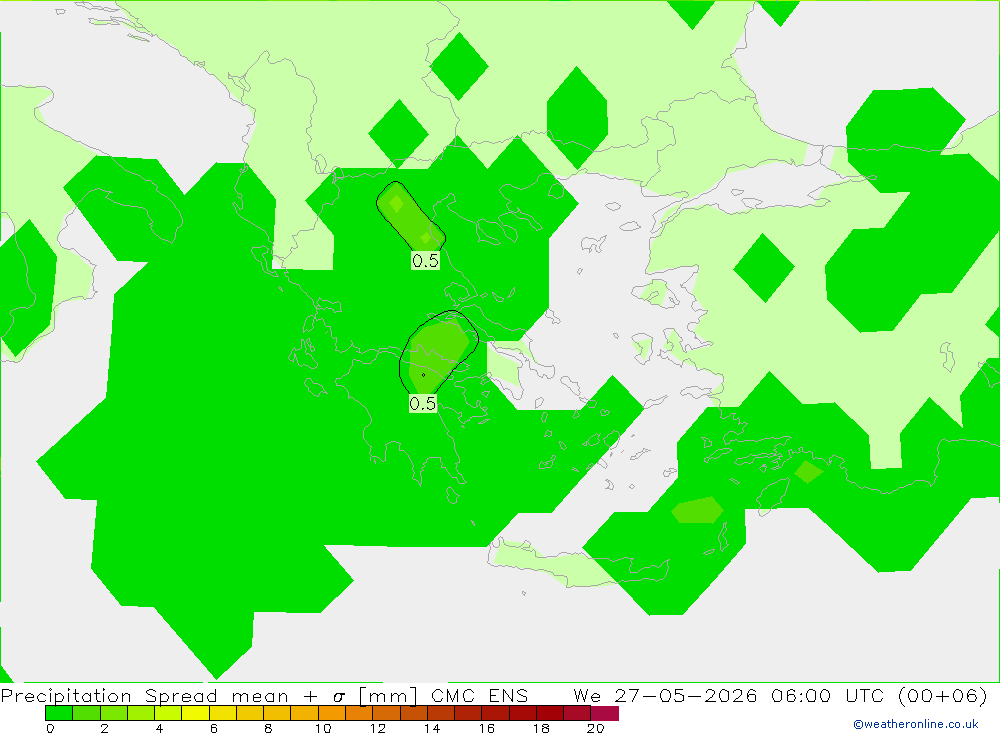The image size is (1000, 733).
Task: Select the brightest green first legend swatch
Action: tap(59, 713)
